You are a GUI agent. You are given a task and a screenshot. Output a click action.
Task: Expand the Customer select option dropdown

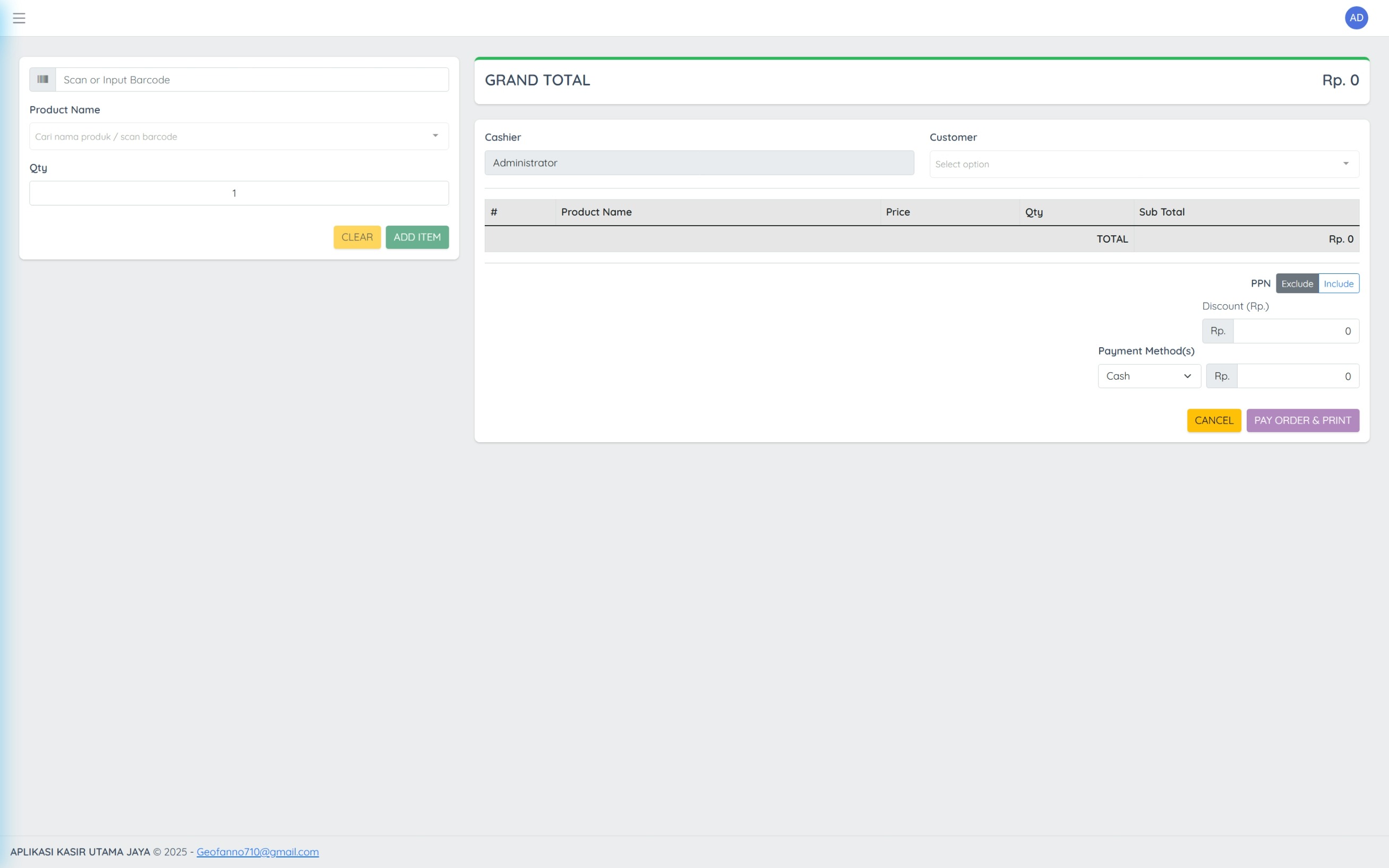1143,164
